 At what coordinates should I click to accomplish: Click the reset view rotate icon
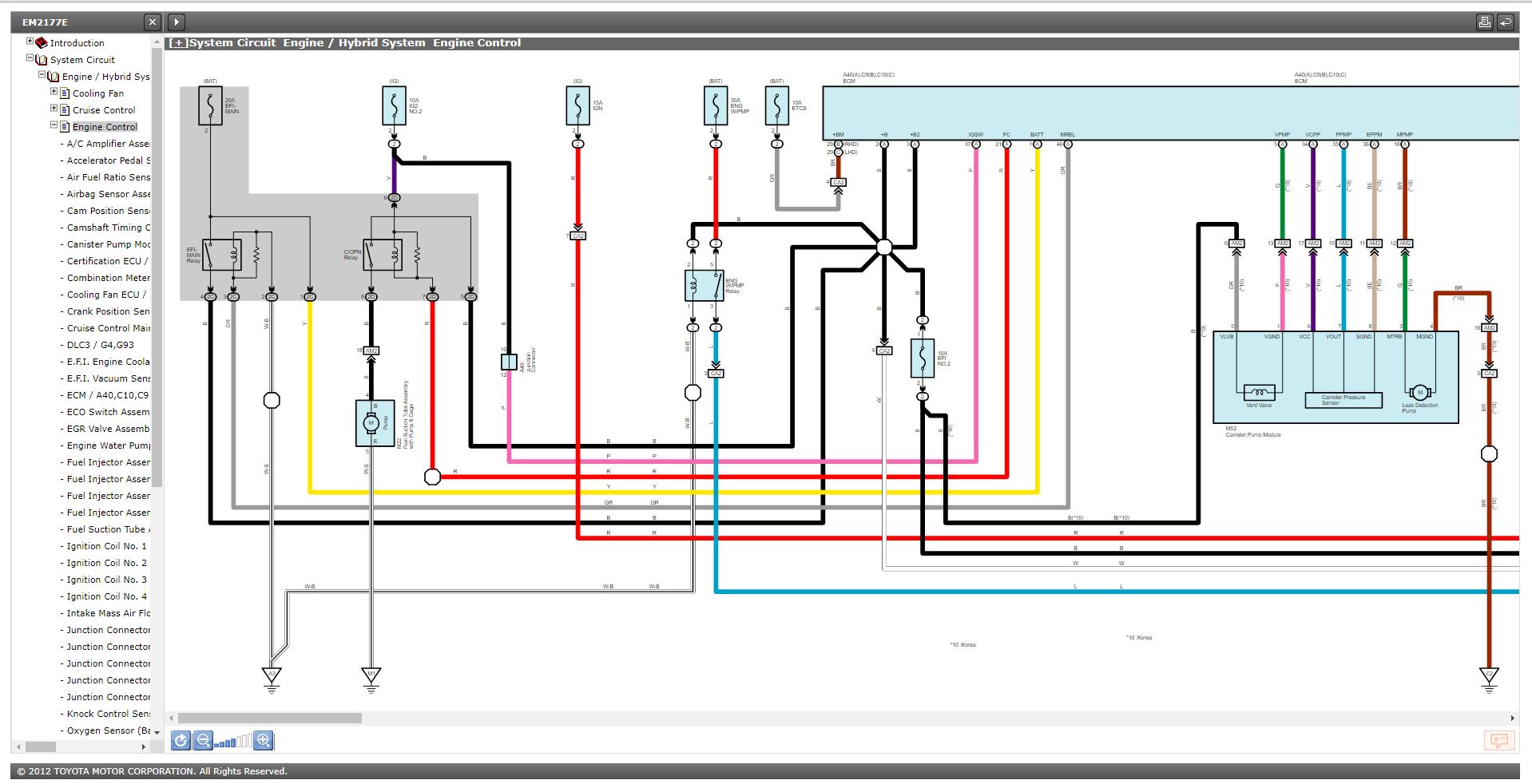[x=181, y=741]
